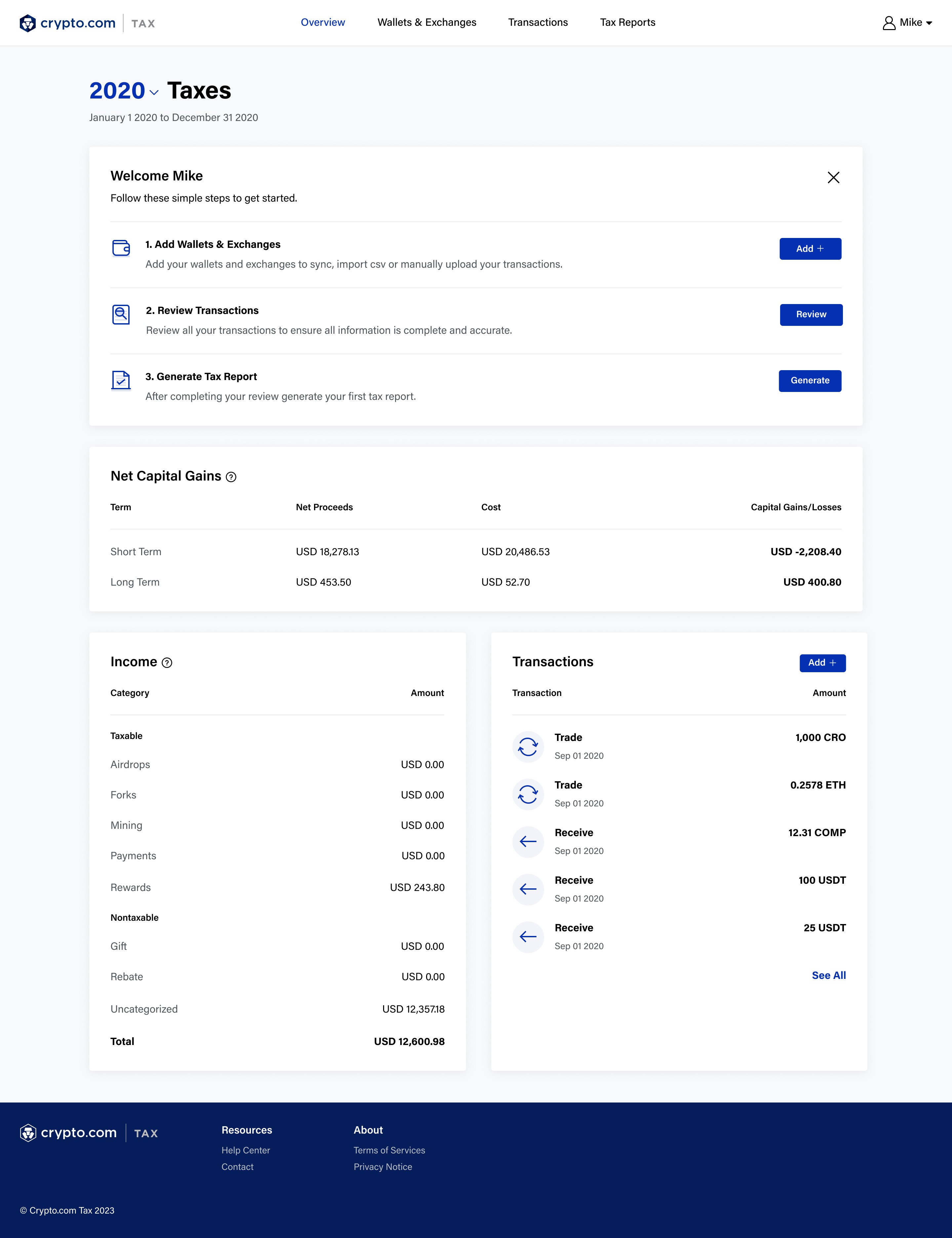Image resolution: width=952 pixels, height=1238 pixels.
Task: Go to Wallets & Exchanges tab
Action: coord(427,22)
